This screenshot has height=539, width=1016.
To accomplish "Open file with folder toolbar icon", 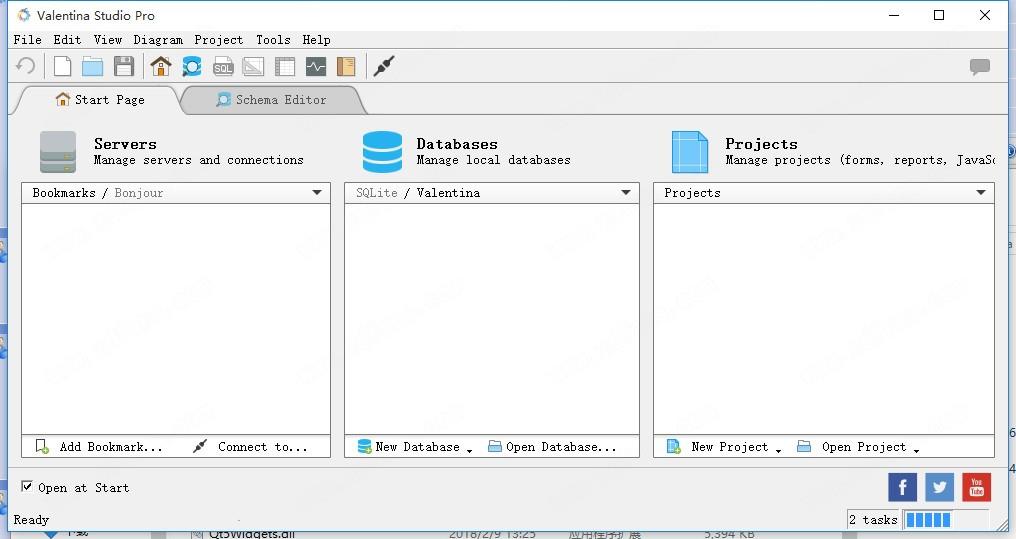I will click(x=93, y=66).
